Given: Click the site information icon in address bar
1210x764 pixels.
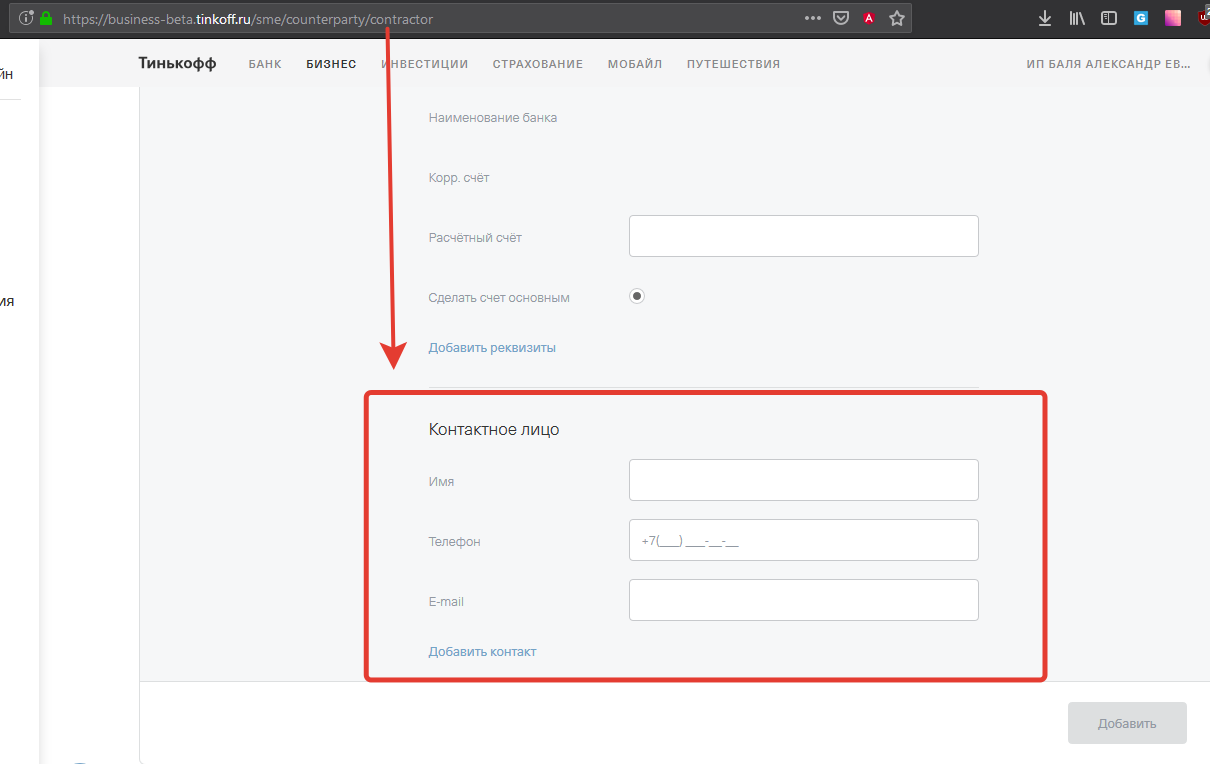Looking at the screenshot, I should pos(26,18).
